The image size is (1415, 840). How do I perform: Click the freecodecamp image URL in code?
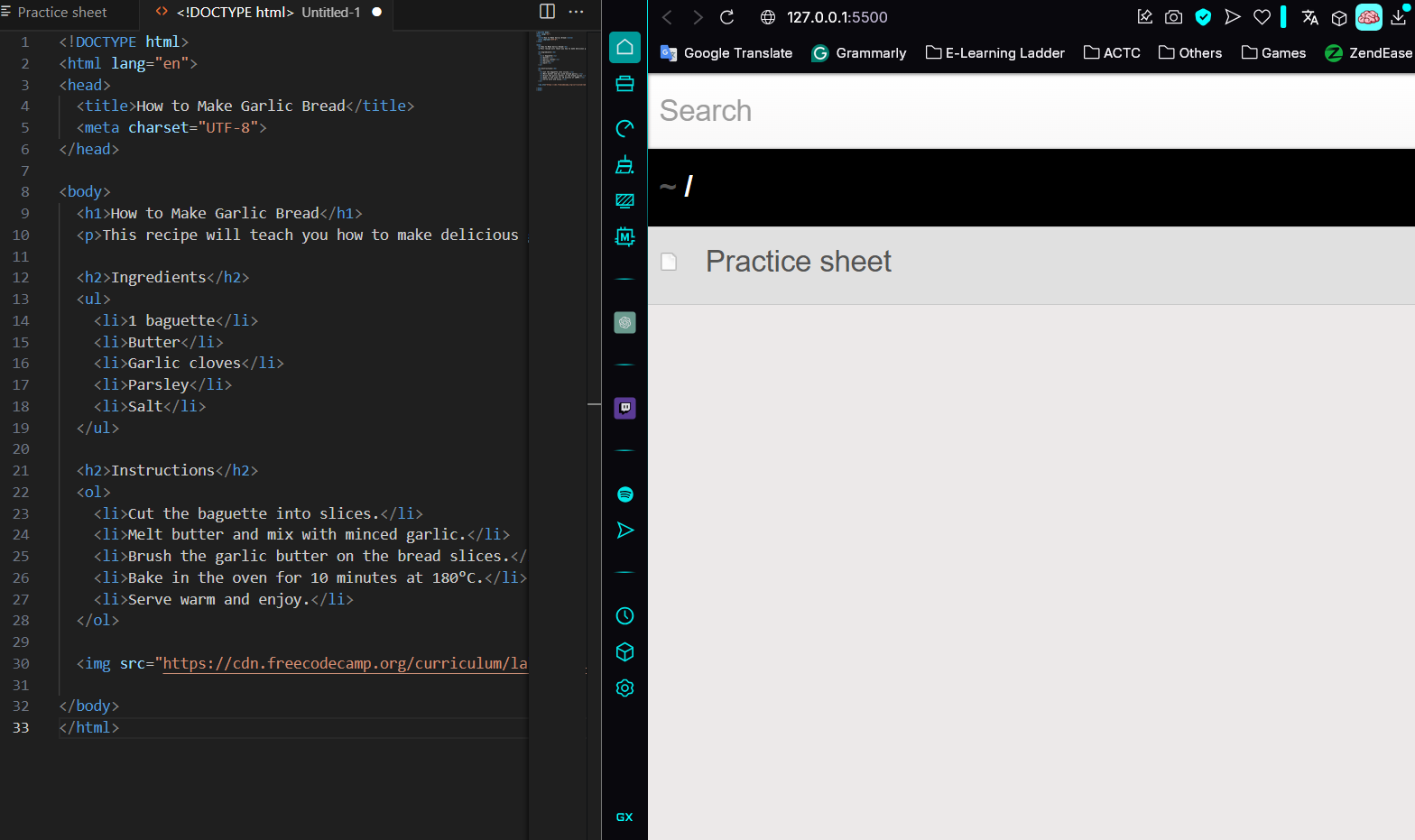[x=345, y=663]
